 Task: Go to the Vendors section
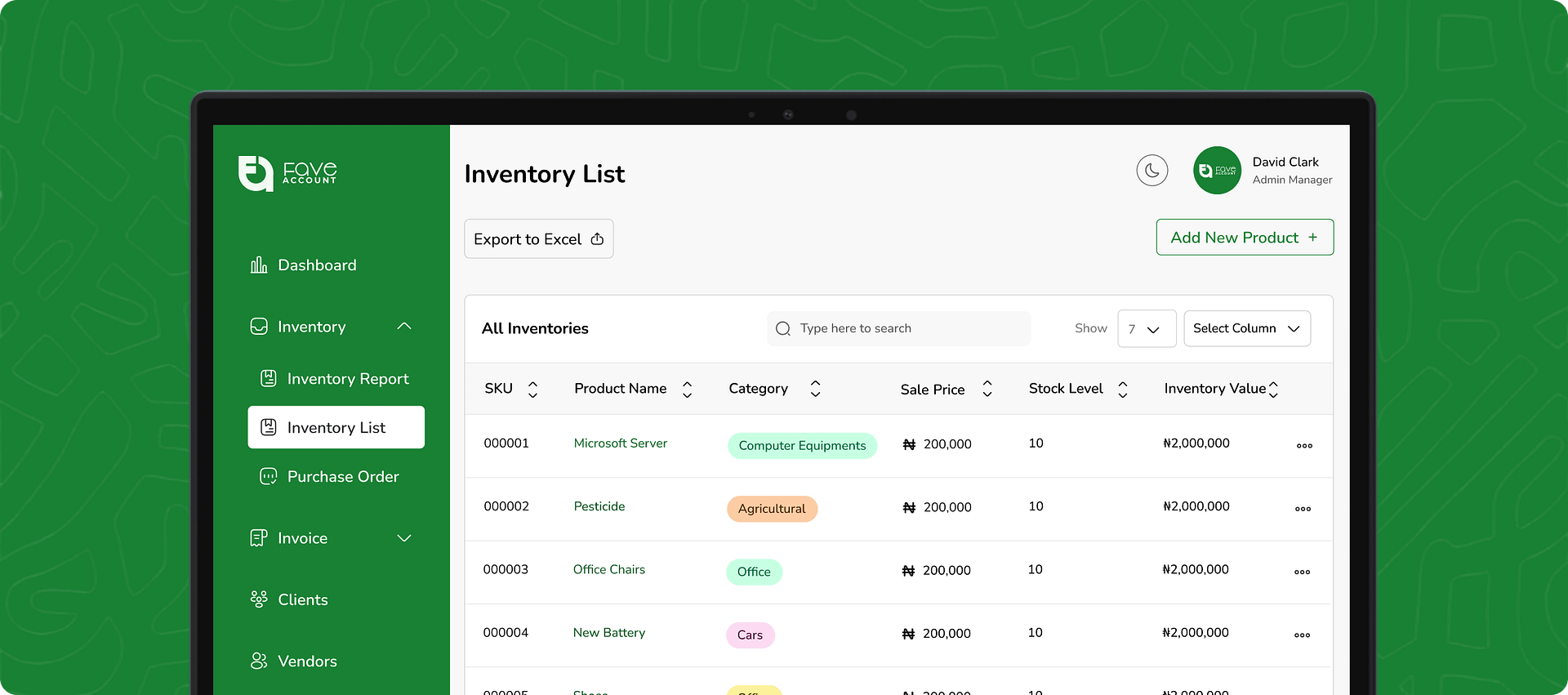coord(306,662)
